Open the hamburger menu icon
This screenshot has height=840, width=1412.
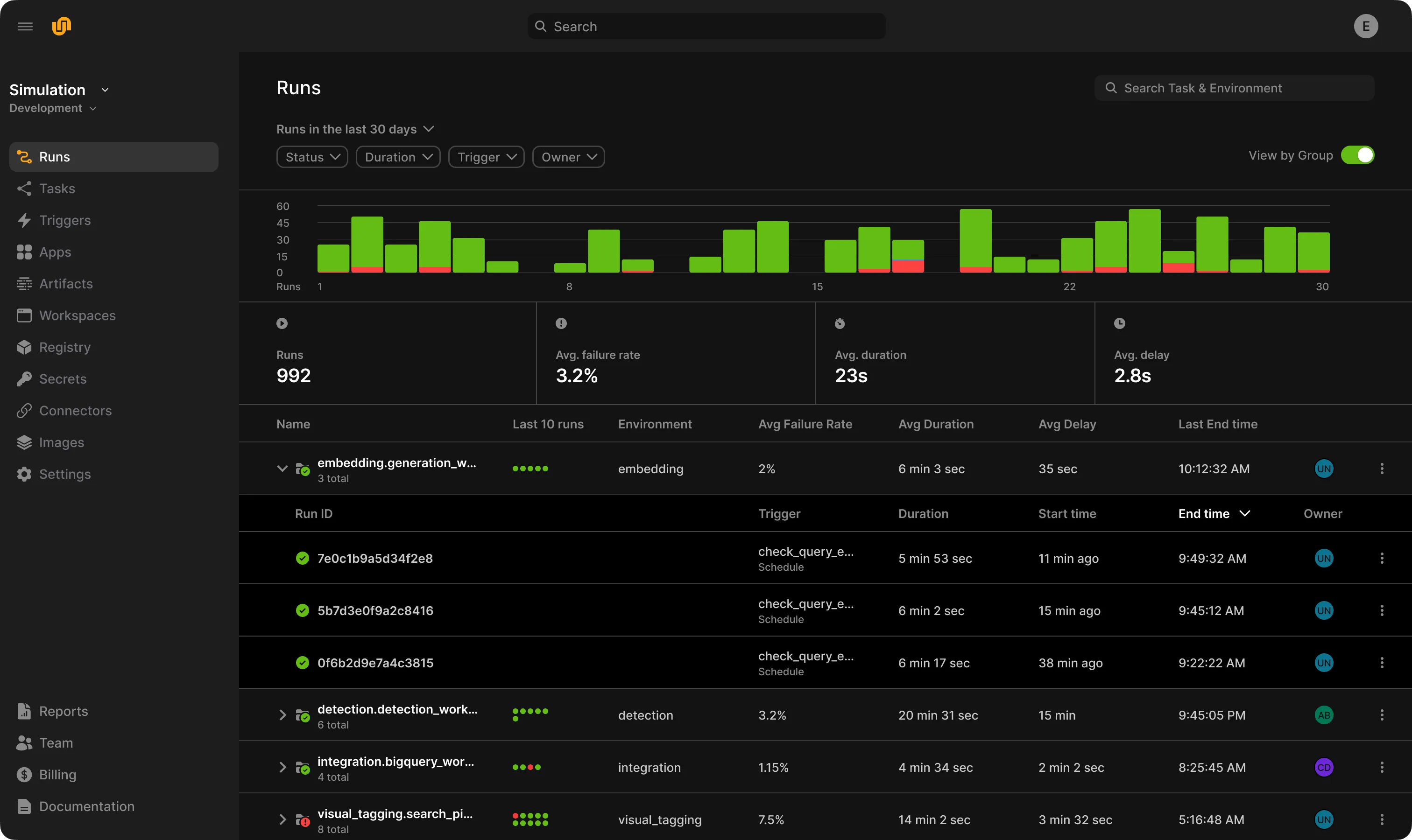pyautogui.click(x=25, y=27)
